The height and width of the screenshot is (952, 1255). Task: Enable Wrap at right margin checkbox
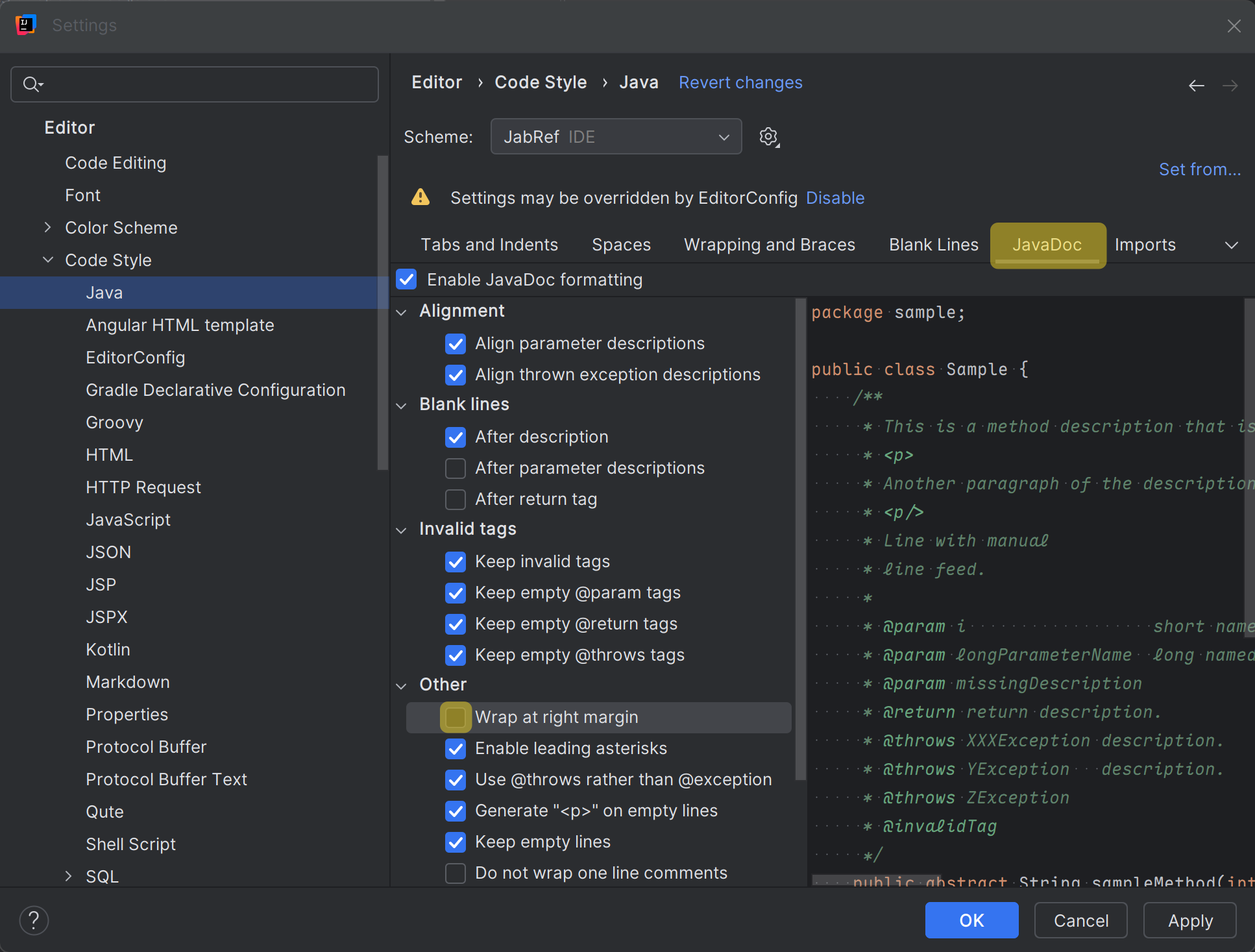(x=456, y=717)
